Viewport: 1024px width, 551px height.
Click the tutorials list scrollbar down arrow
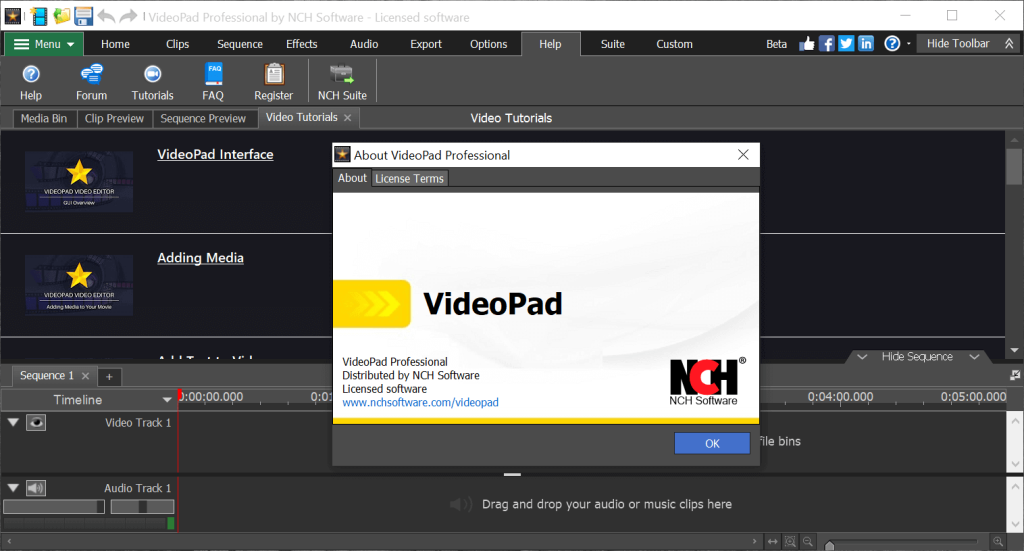click(1014, 351)
